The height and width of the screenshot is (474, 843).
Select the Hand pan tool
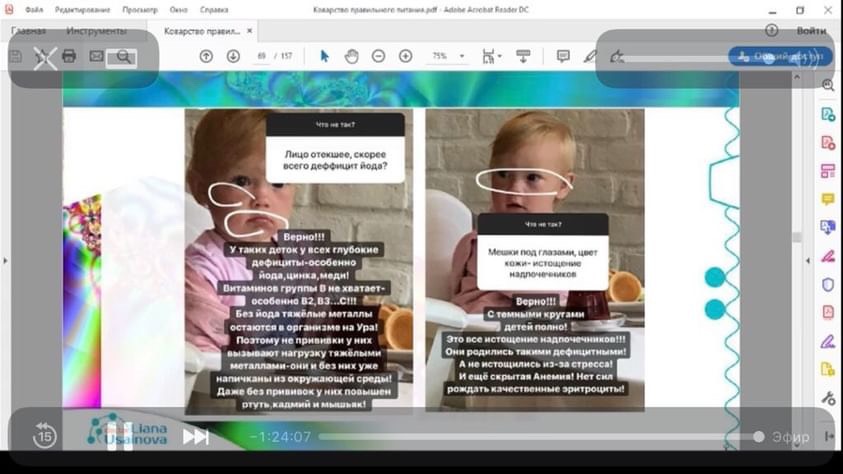[x=352, y=56]
